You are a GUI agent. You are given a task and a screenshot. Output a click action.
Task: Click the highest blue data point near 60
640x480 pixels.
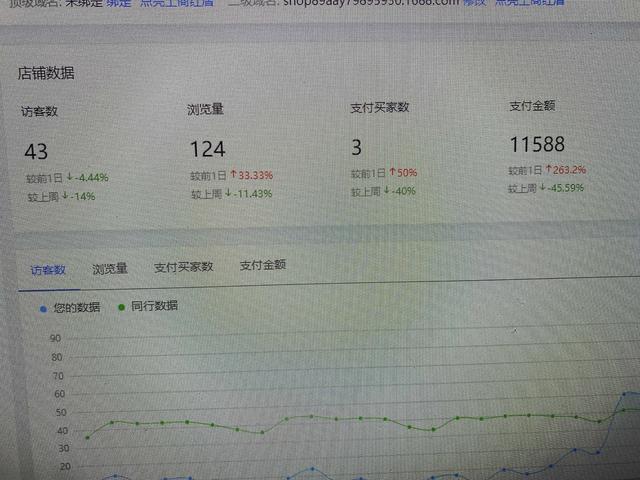624,394
